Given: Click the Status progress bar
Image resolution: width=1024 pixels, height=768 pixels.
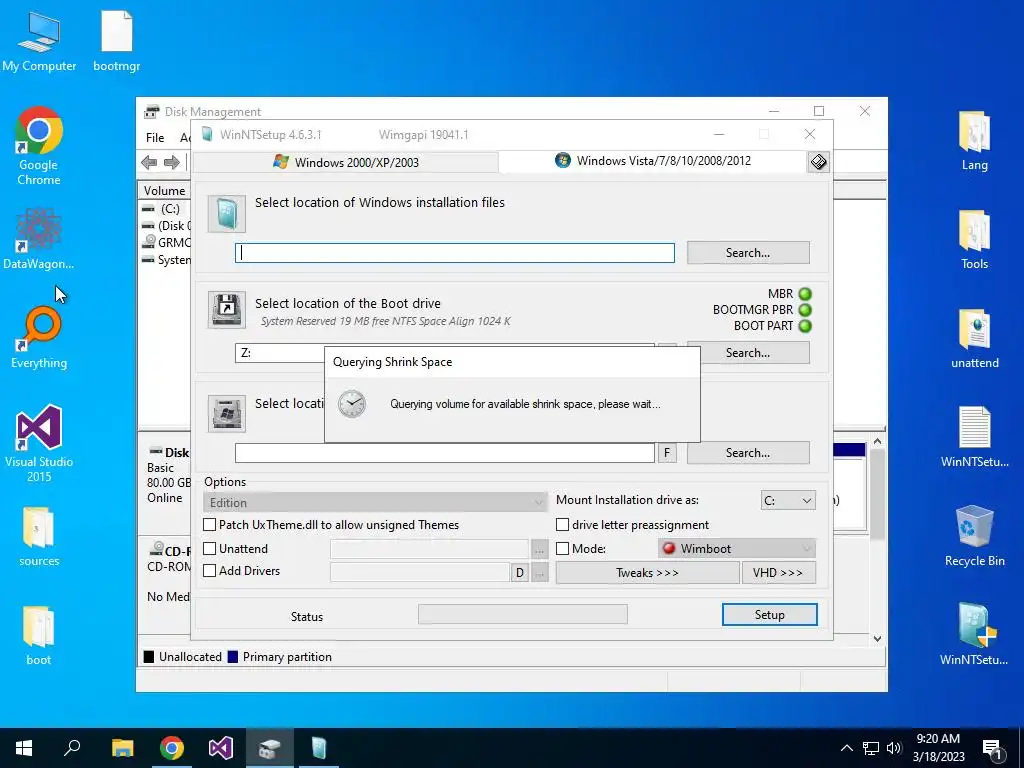Looking at the screenshot, I should pyautogui.click(x=522, y=614).
